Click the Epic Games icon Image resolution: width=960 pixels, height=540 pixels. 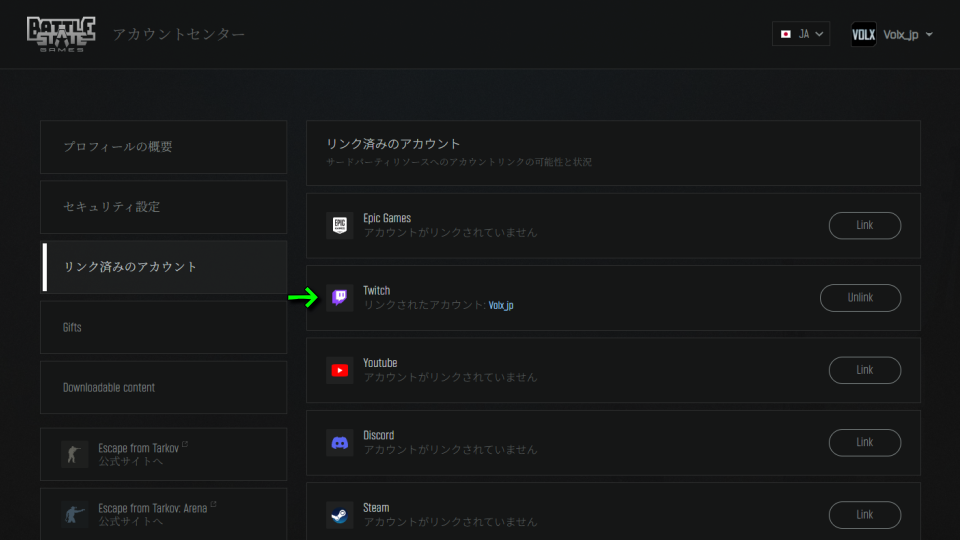pyautogui.click(x=339, y=225)
